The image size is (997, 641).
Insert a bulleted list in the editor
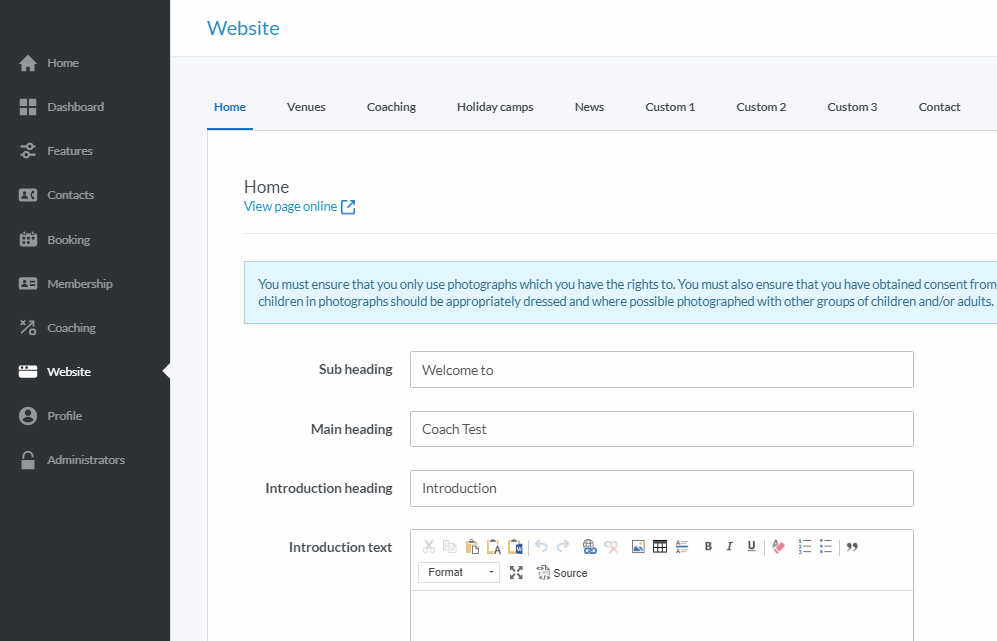[x=826, y=546]
